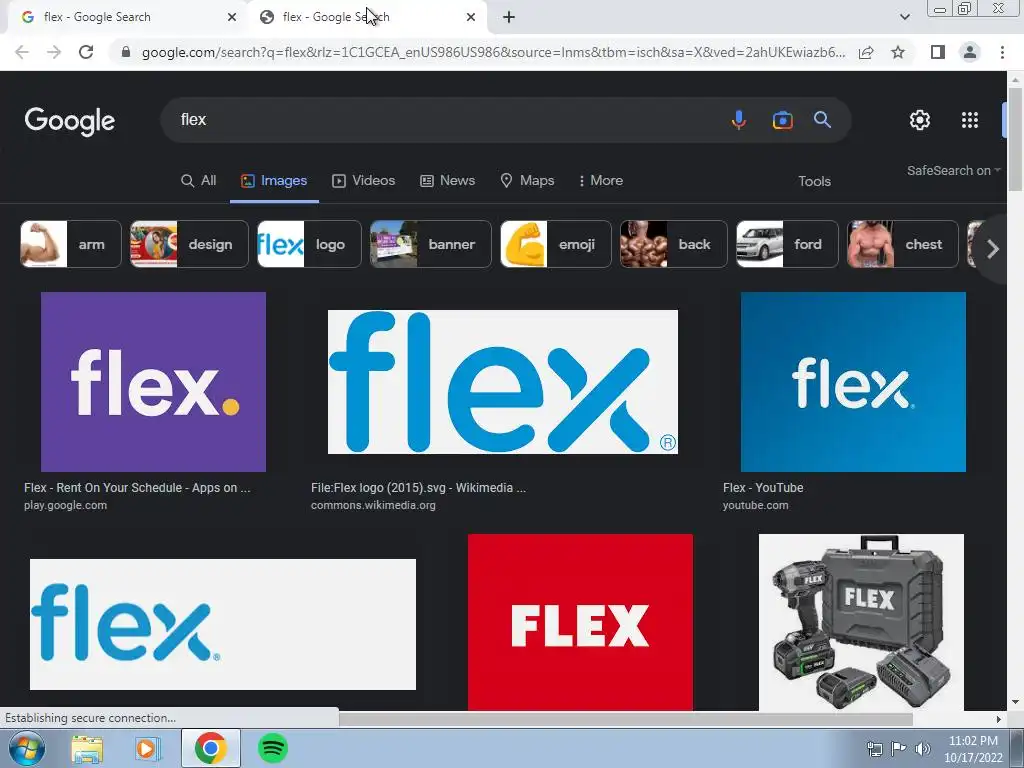Open Chrome three-dot menu
The width and height of the screenshot is (1024, 768).
tap(1002, 52)
